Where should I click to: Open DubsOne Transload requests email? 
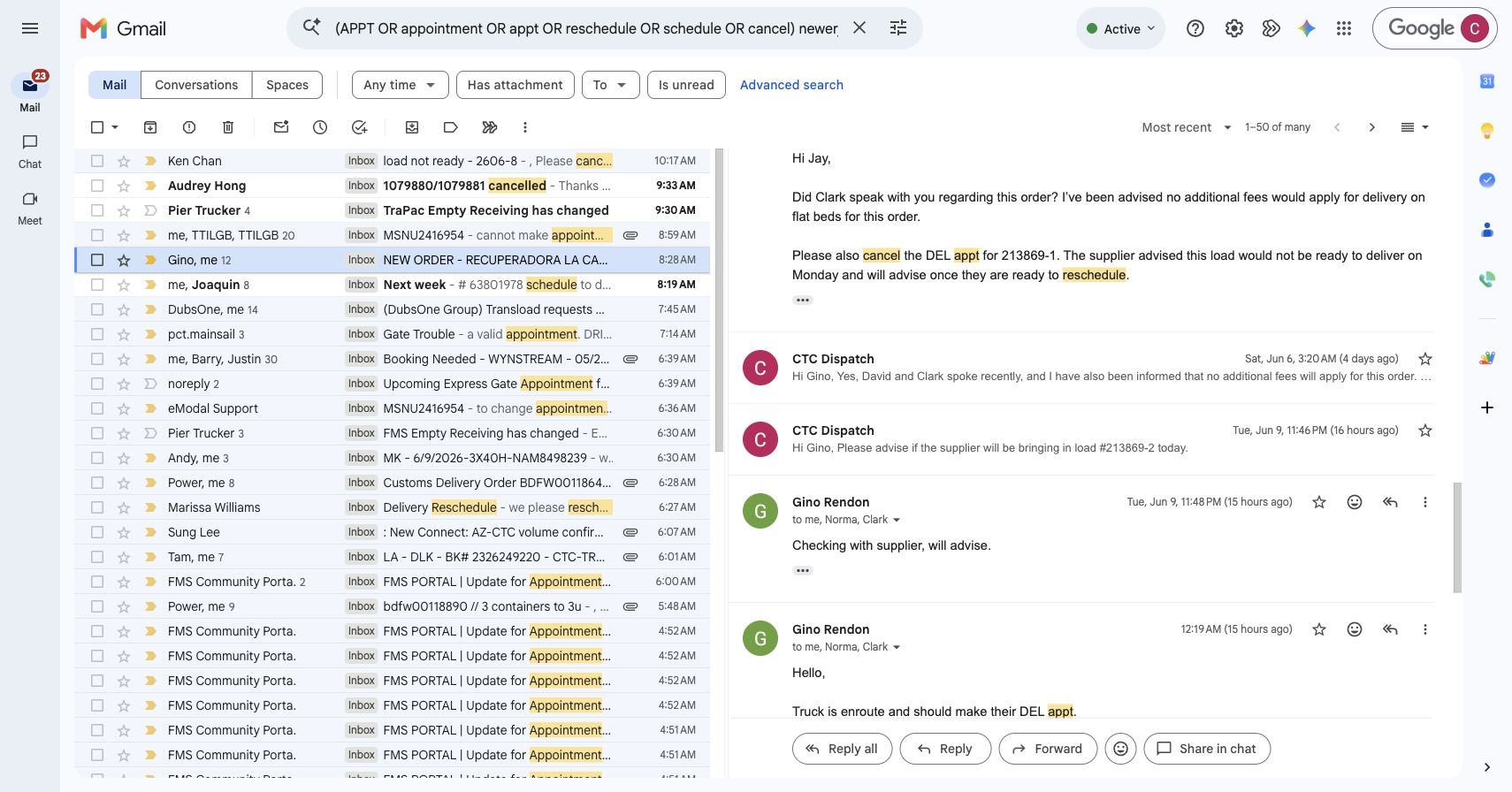pos(393,309)
